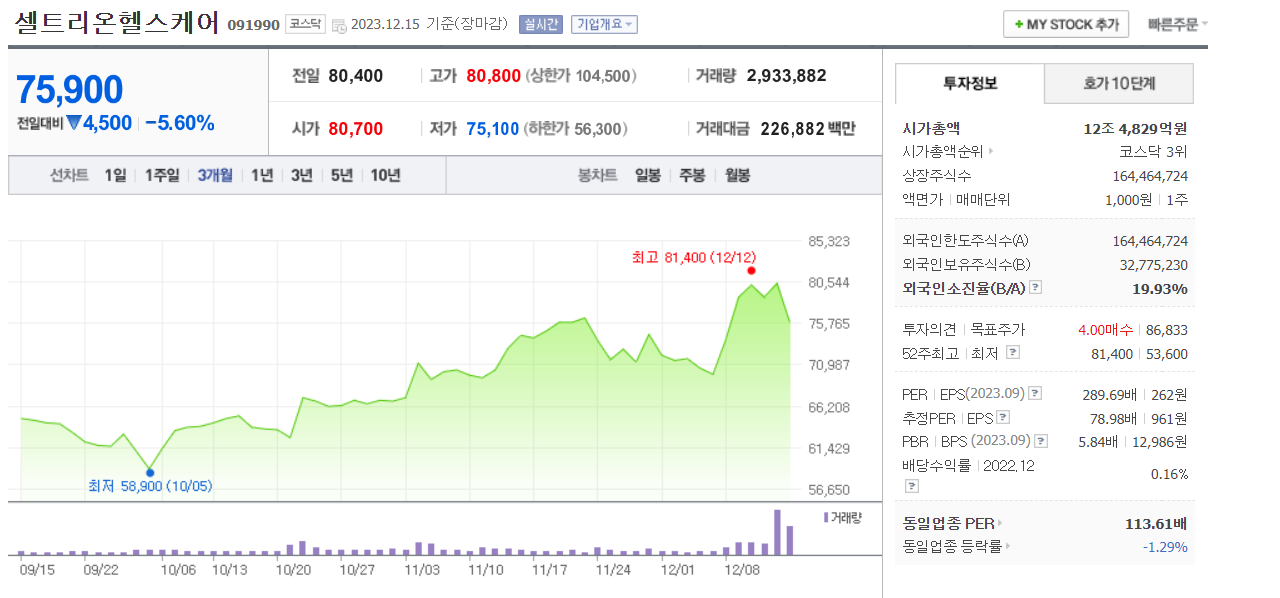The image size is (1280, 598).
Task: Open the help icon next to PER EPS(2023.09)
Action: [x=1035, y=394]
